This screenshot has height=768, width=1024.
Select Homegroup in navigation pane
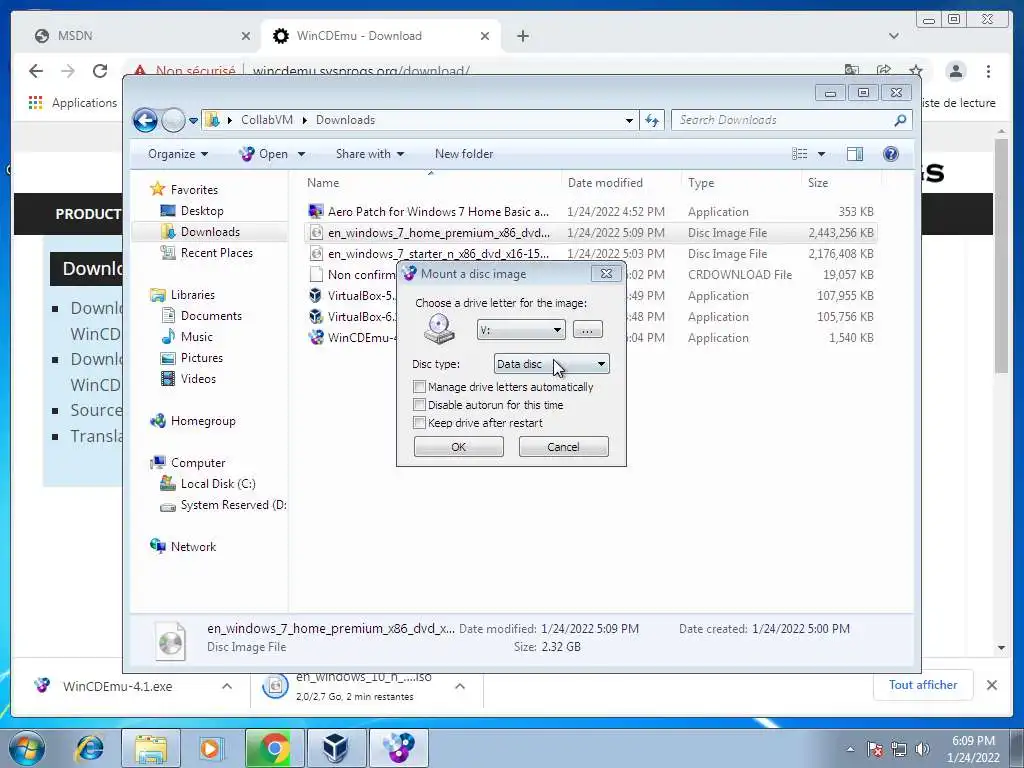(x=202, y=421)
